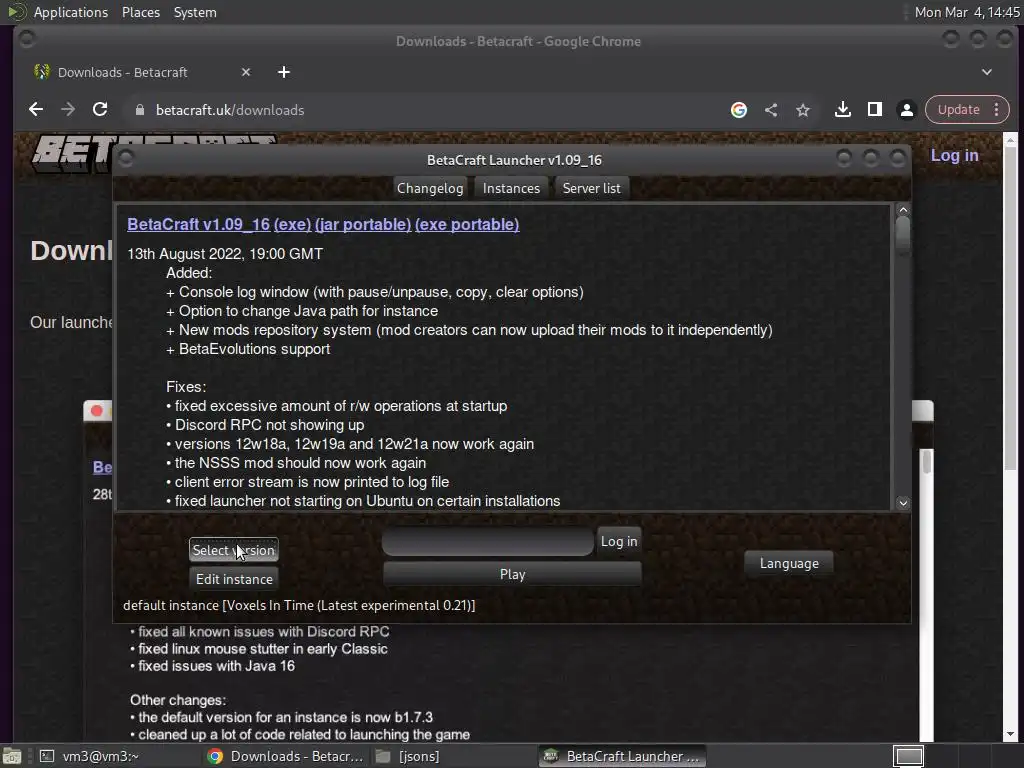Click changelog scrollbar up arrow
Image resolution: width=1024 pixels, height=768 pixels.
coord(903,210)
